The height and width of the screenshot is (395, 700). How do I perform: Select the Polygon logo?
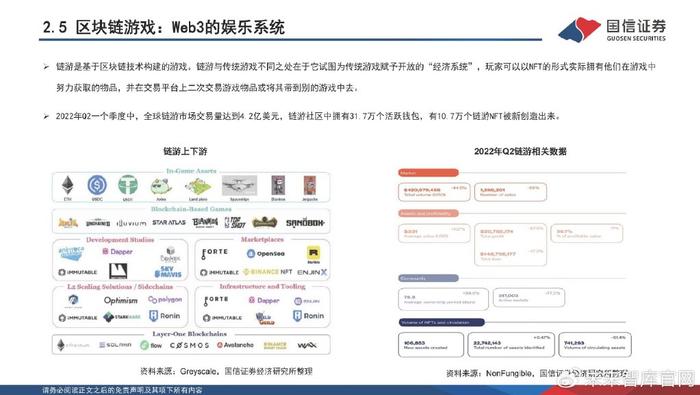165,299
